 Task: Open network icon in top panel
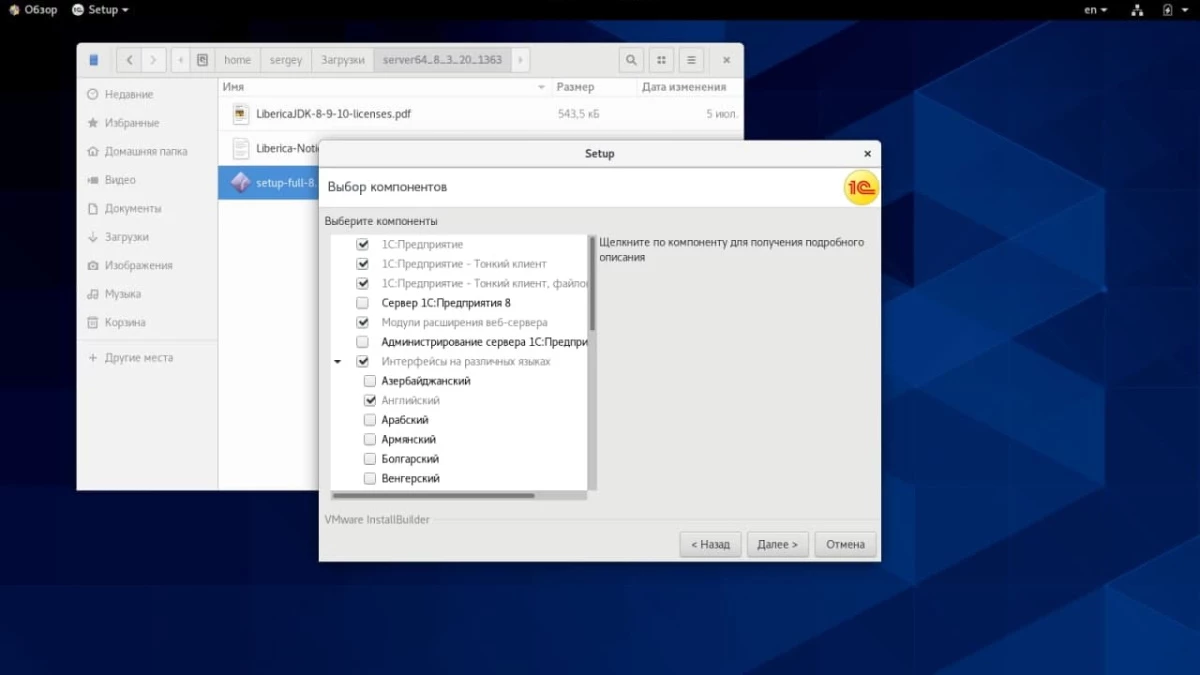click(x=1137, y=10)
